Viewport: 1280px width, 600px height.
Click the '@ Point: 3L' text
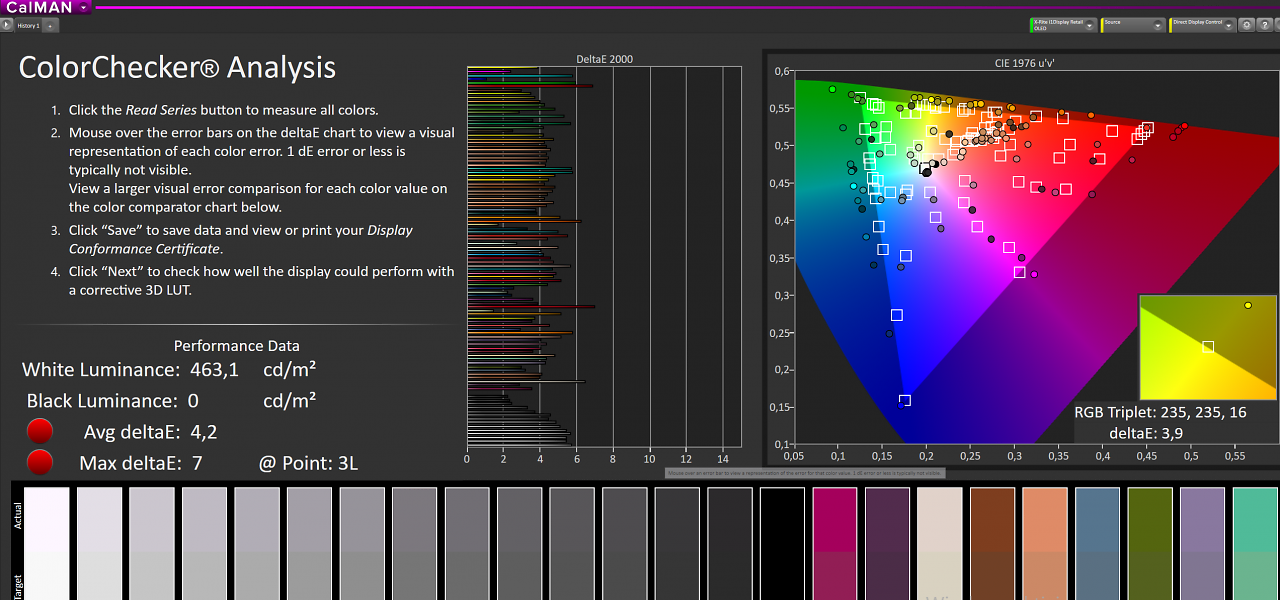point(308,463)
